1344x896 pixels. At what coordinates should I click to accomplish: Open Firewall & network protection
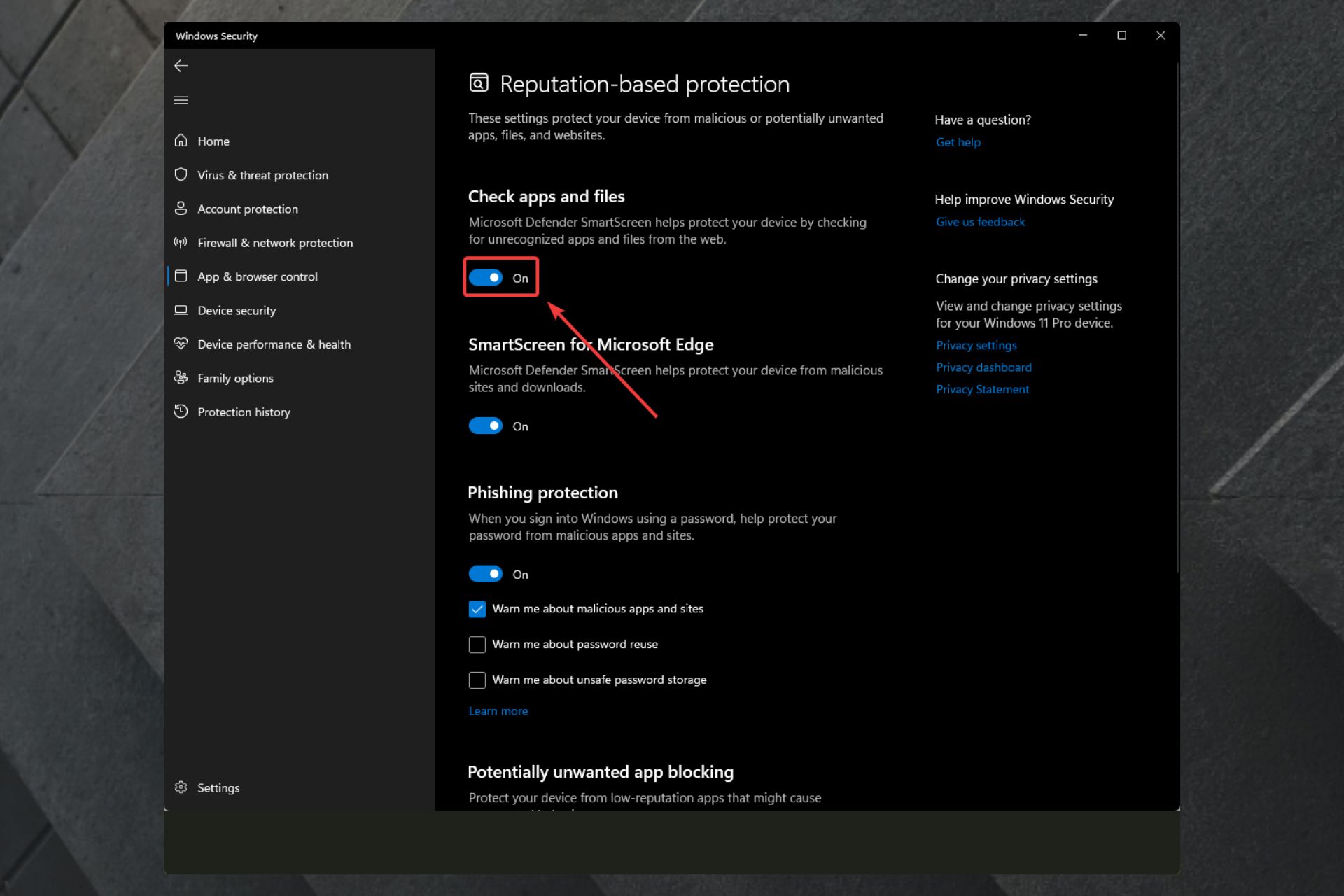(275, 243)
